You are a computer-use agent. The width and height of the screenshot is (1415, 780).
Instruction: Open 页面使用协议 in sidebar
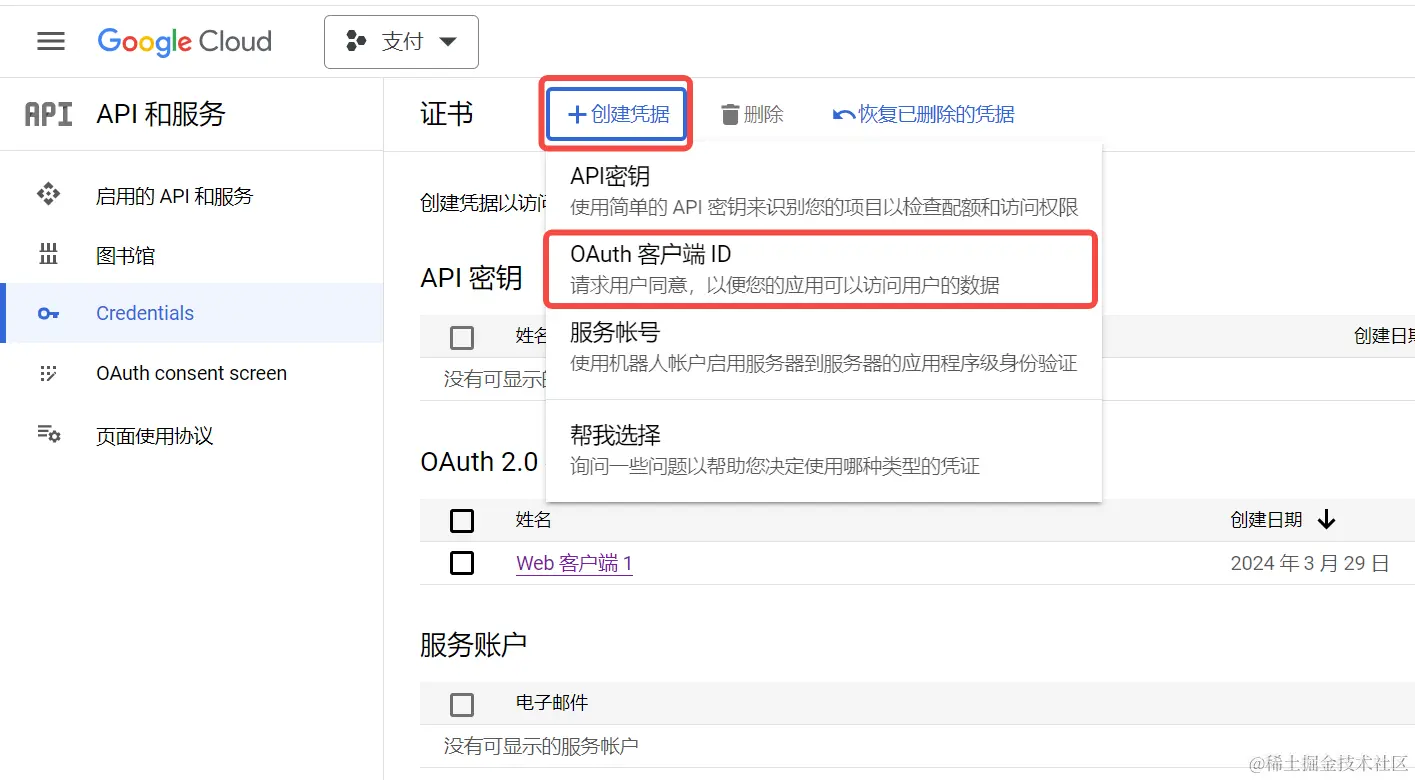[155, 436]
